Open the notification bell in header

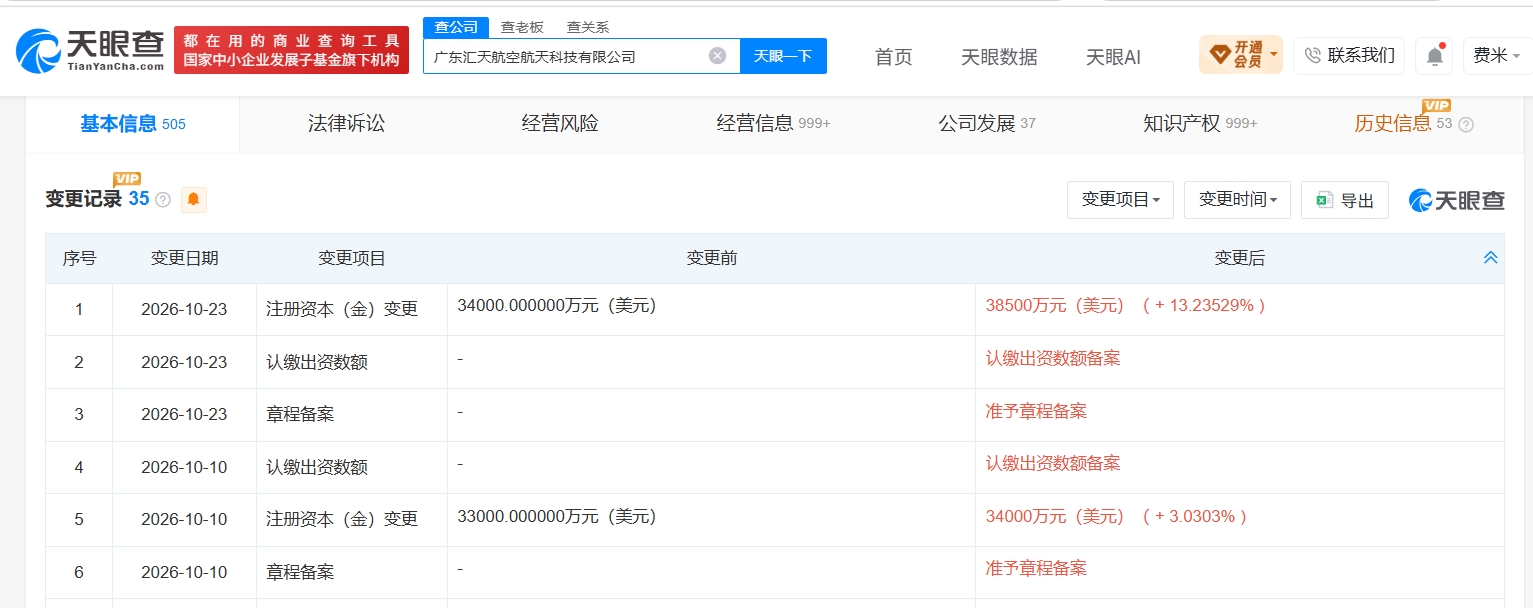[1434, 56]
